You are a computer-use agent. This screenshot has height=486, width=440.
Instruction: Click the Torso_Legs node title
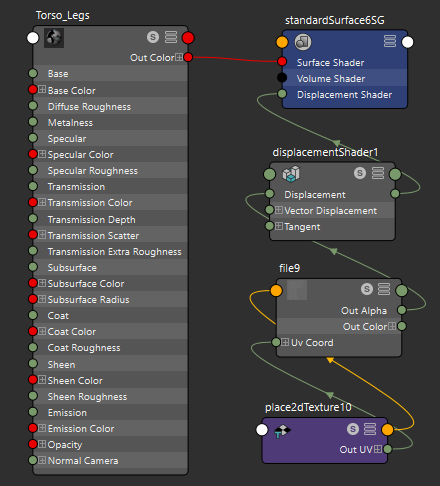[63, 15]
